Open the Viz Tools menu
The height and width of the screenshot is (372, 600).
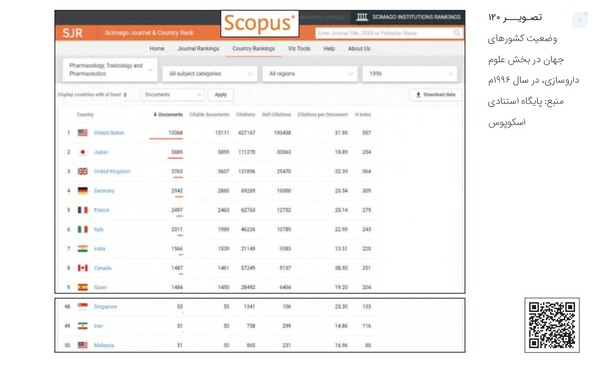(x=299, y=49)
